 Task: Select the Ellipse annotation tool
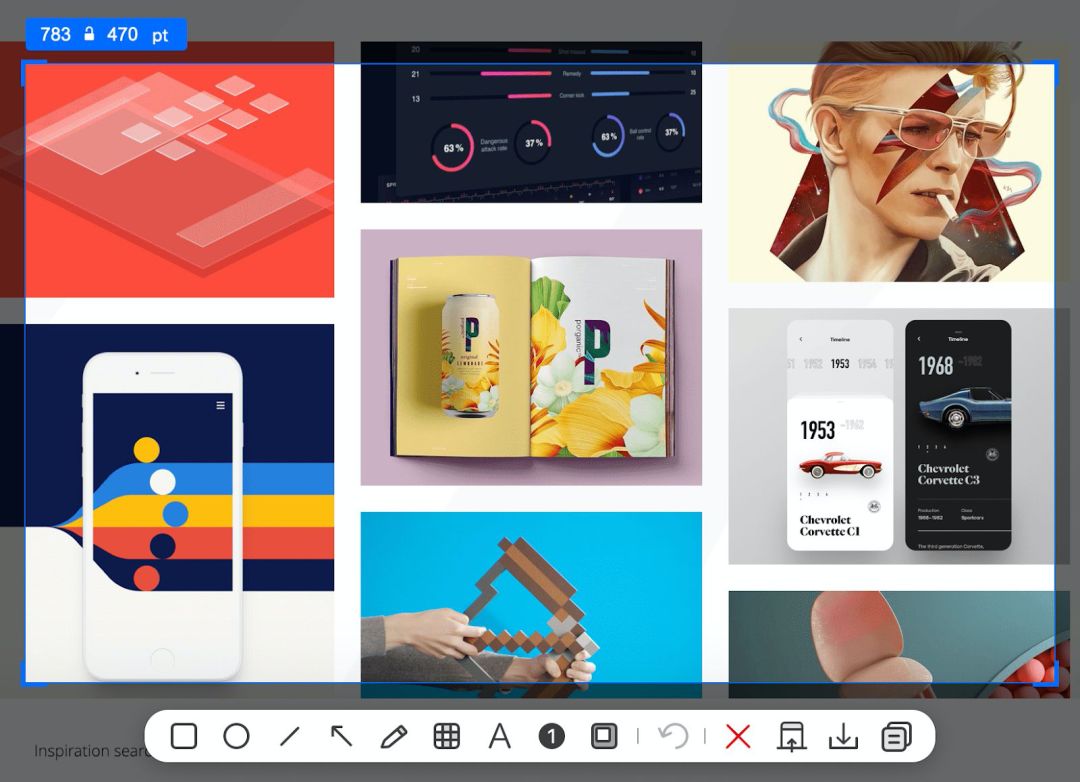coord(236,735)
